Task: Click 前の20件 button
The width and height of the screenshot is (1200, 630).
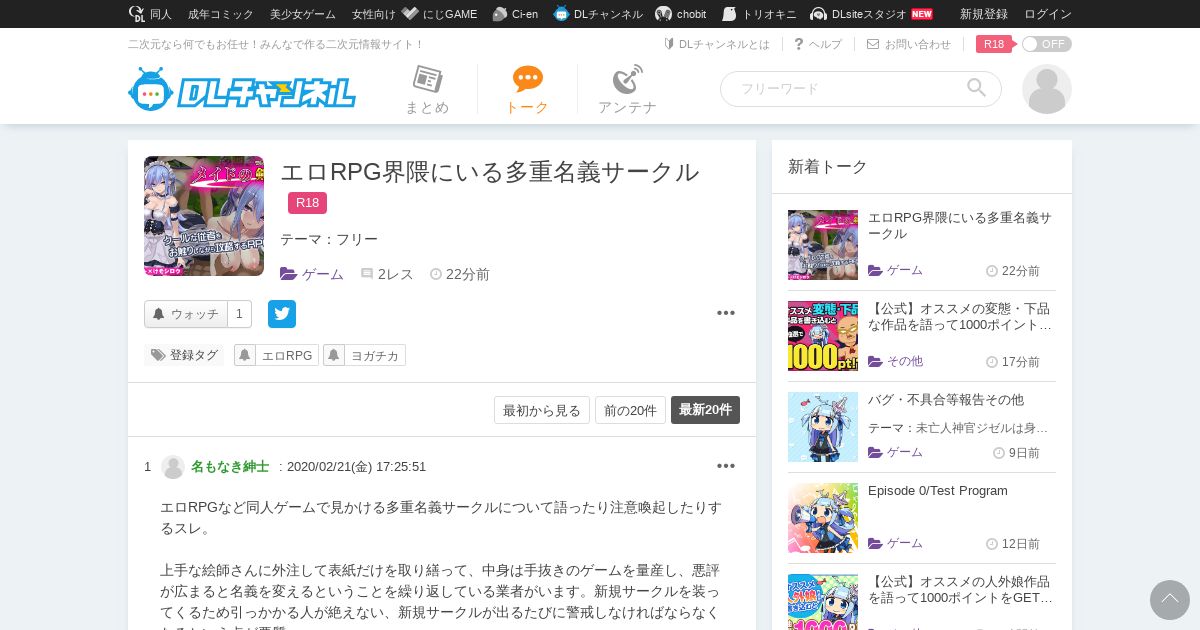Action: [x=630, y=410]
